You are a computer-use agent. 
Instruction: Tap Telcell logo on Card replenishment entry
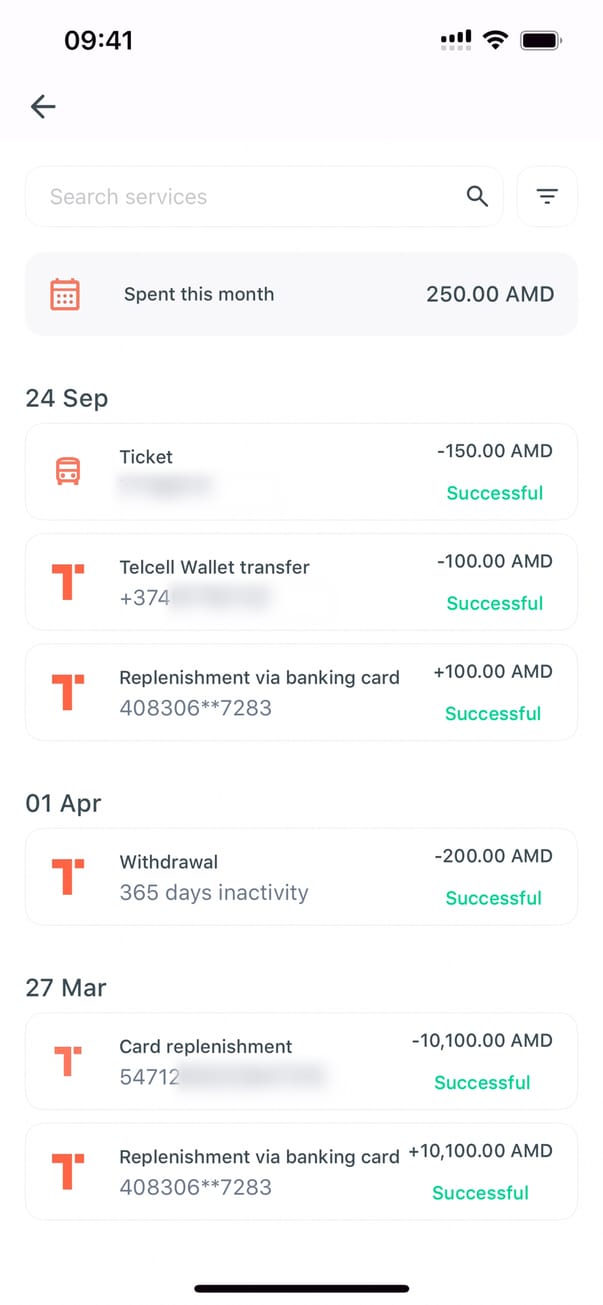67,1061
